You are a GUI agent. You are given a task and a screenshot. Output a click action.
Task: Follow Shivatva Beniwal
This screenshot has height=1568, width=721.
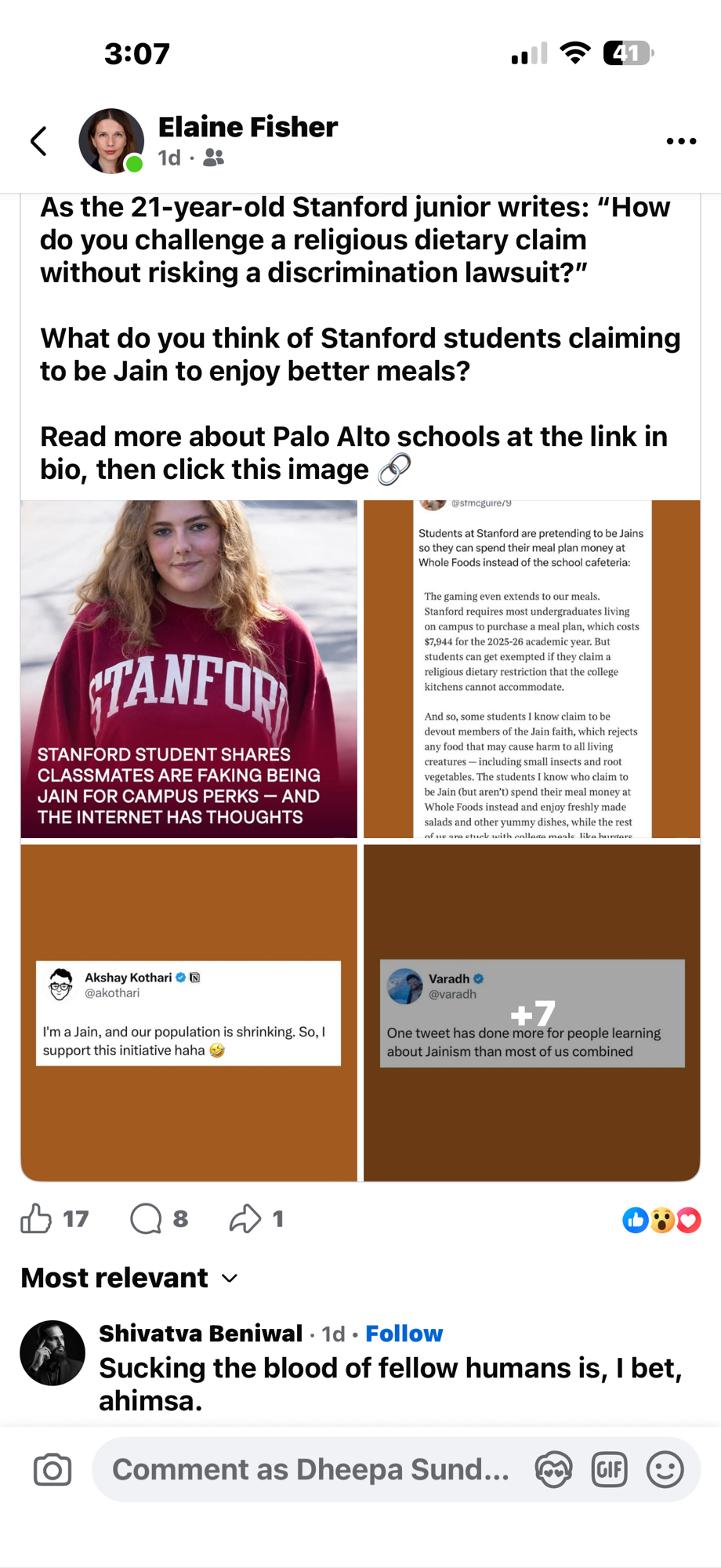point(404,1334)
